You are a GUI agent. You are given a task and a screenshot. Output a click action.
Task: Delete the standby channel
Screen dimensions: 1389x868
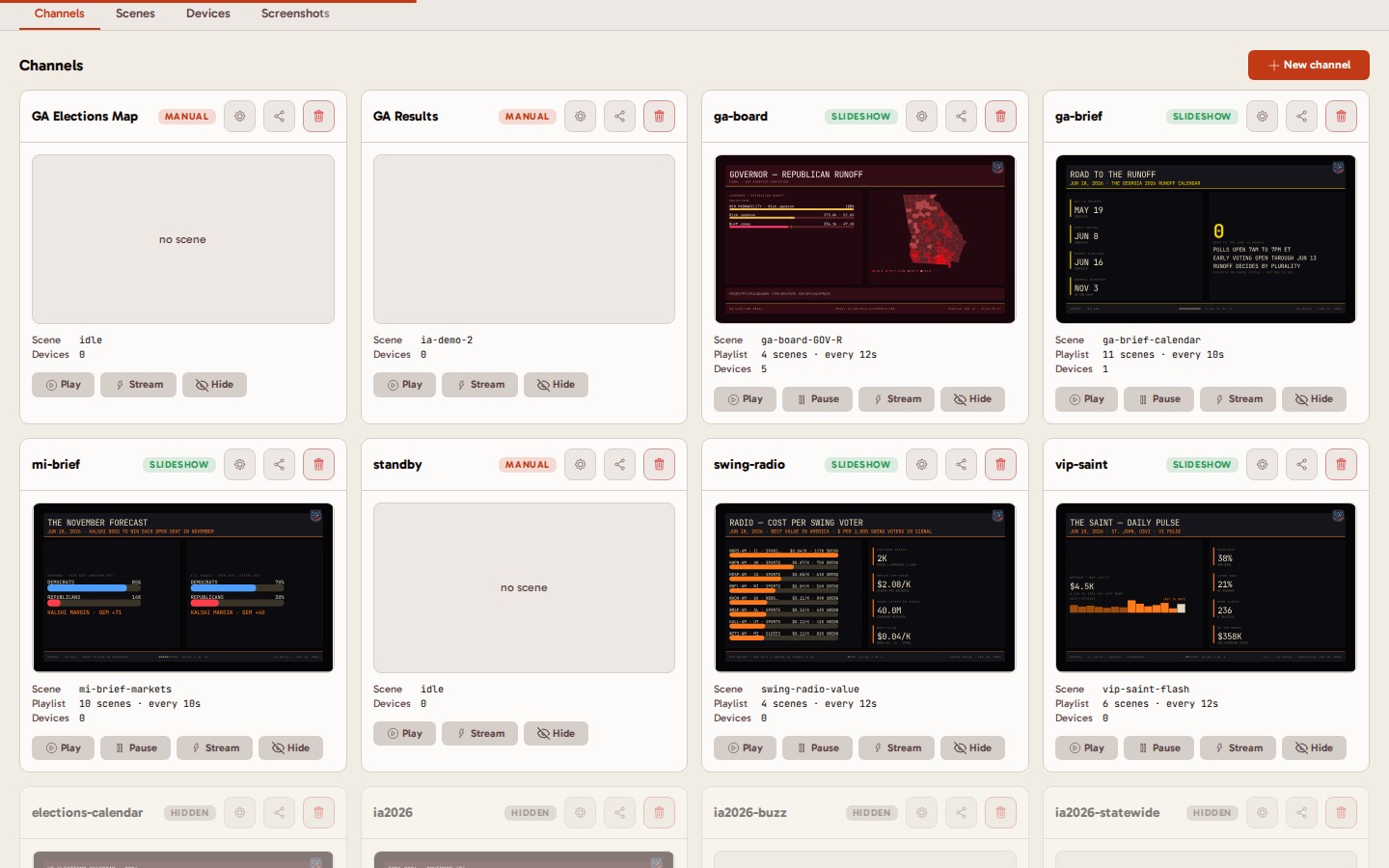pos(660,464)
